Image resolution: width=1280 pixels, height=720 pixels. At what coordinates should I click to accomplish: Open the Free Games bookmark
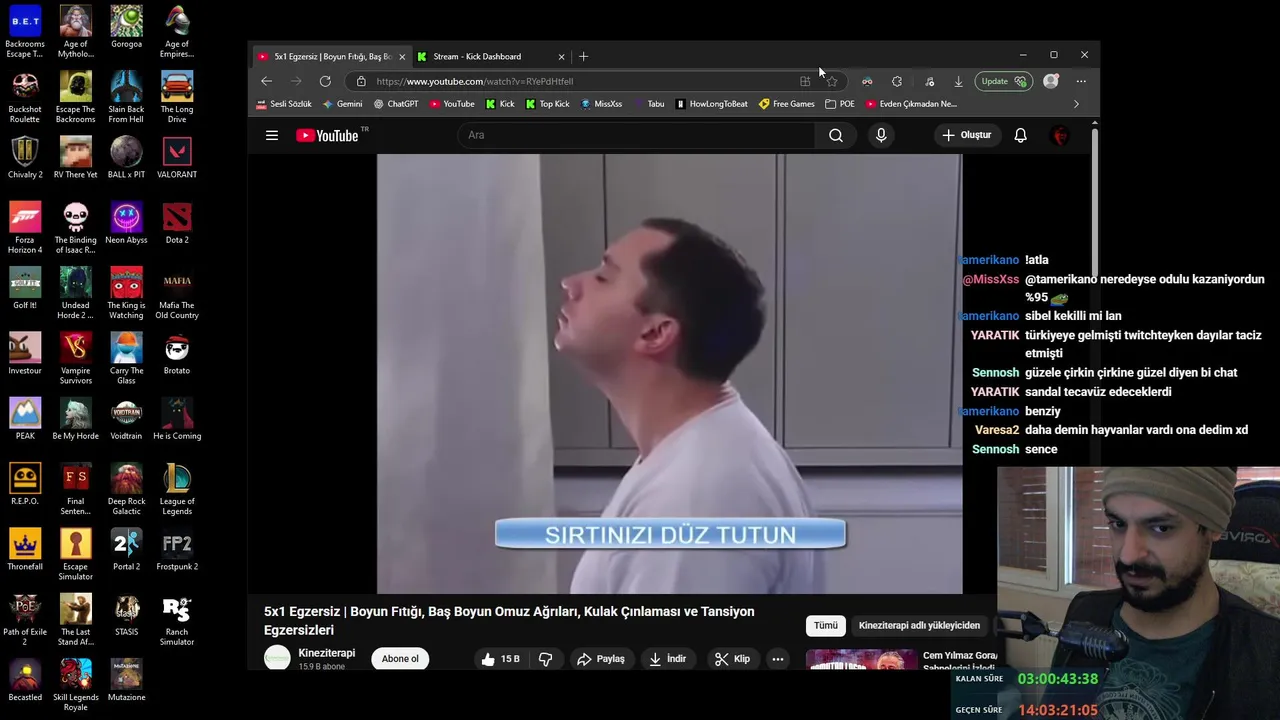pos(787,104)
